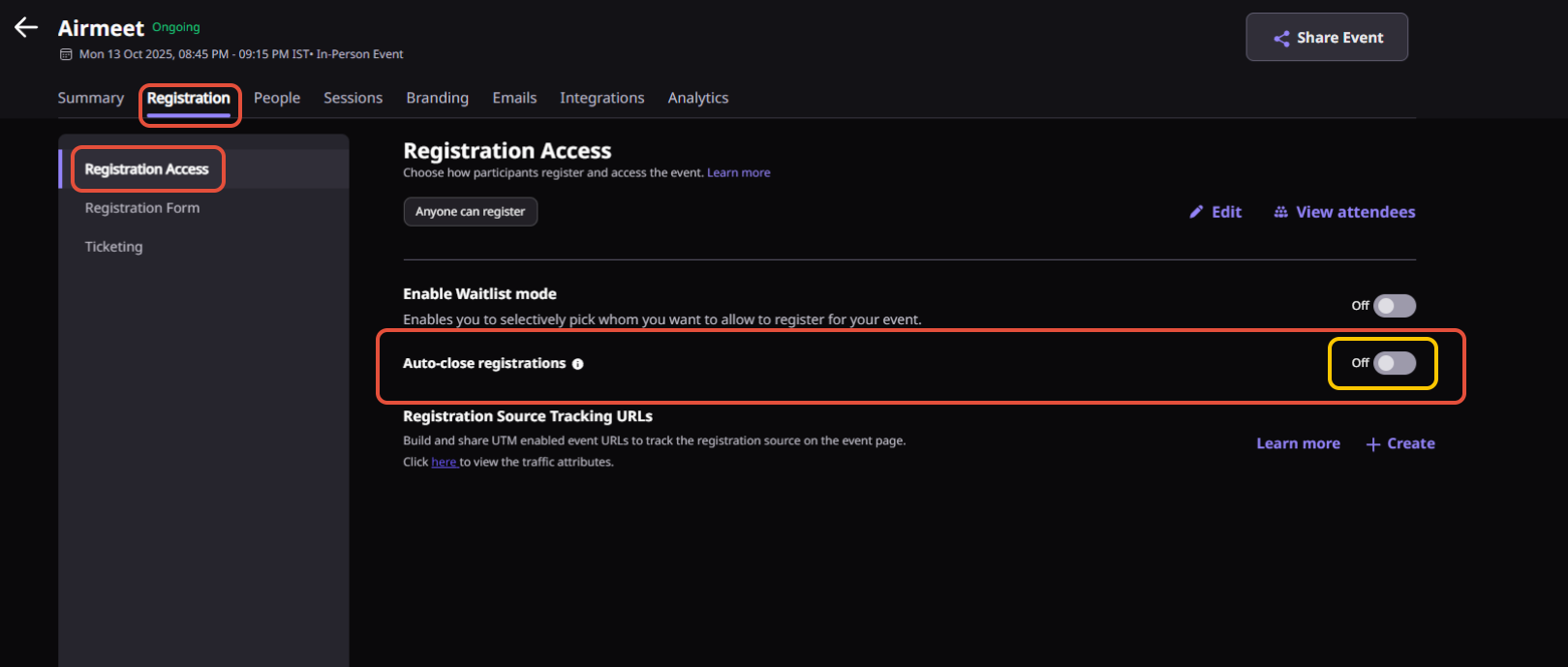Screen dimensions: 1568x667
Task: Toggle Enable Waitlist mode switch
Action: point(1395,306)
